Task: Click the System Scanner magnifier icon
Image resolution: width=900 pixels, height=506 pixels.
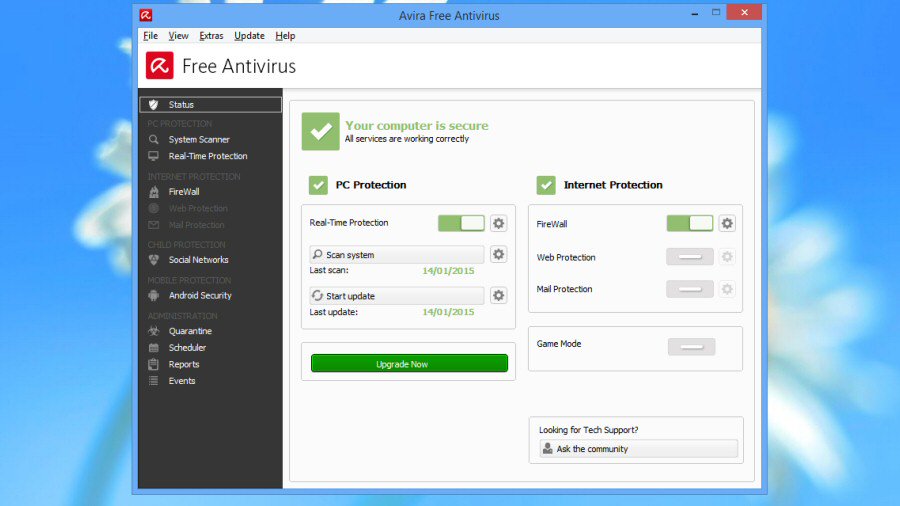Action: tap(153, 139)
